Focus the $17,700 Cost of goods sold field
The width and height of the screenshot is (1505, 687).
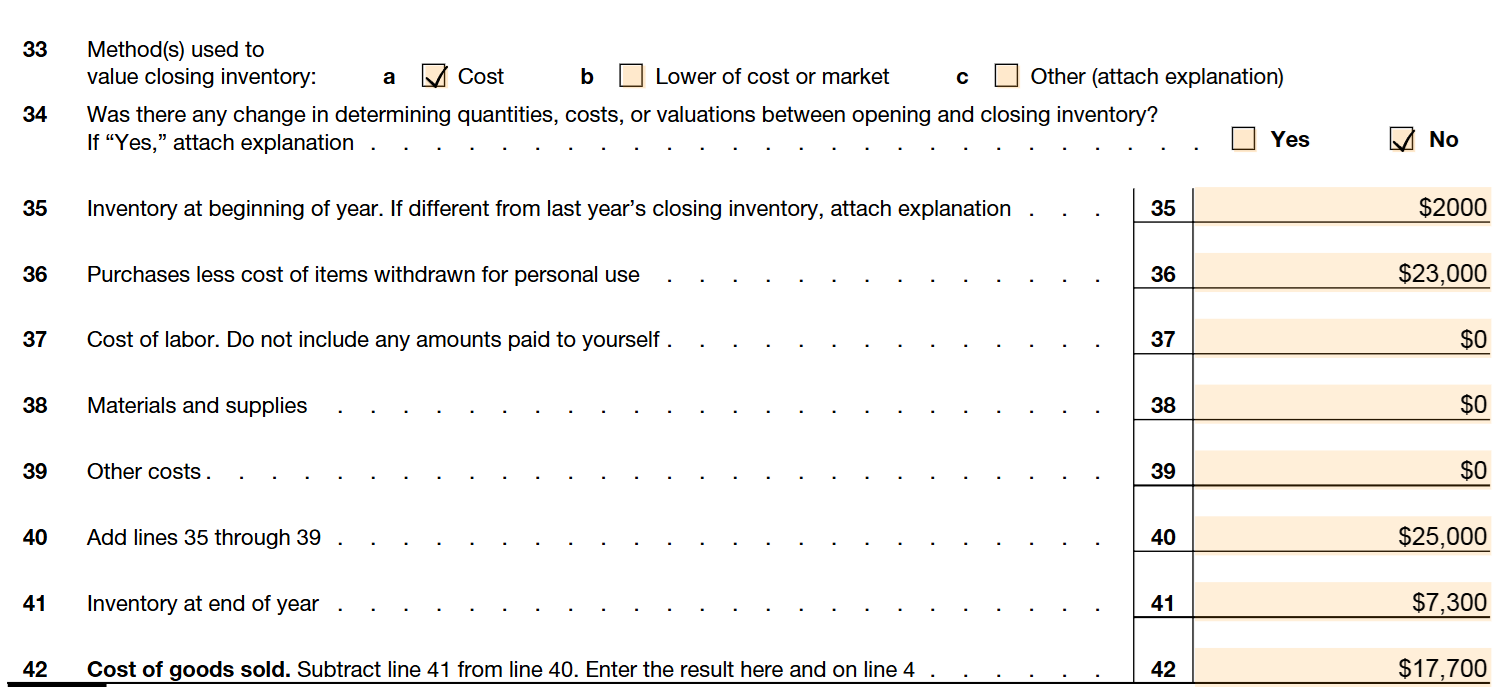(x=1341, y=668)
